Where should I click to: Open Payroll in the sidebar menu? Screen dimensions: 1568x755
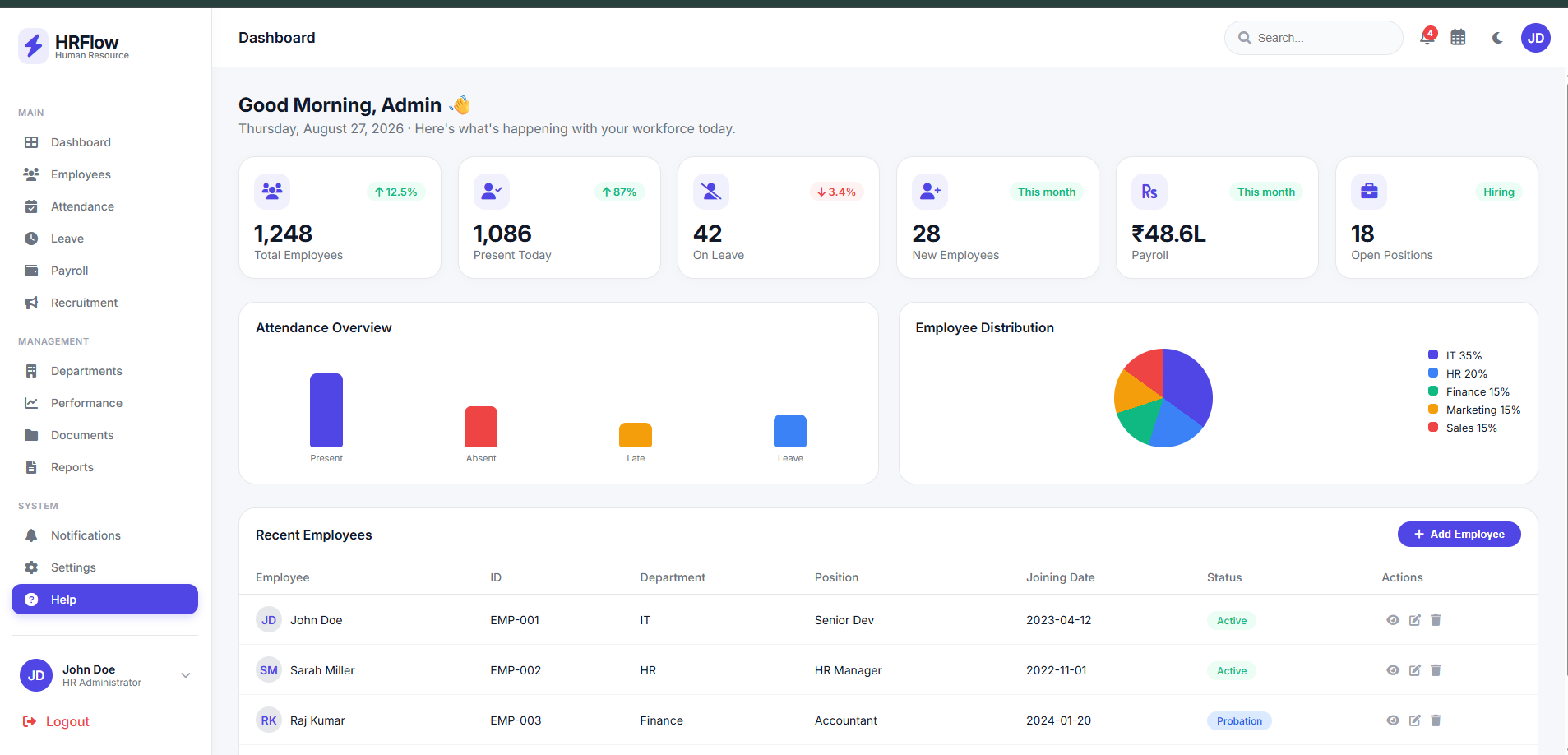[x=104, y=271]
